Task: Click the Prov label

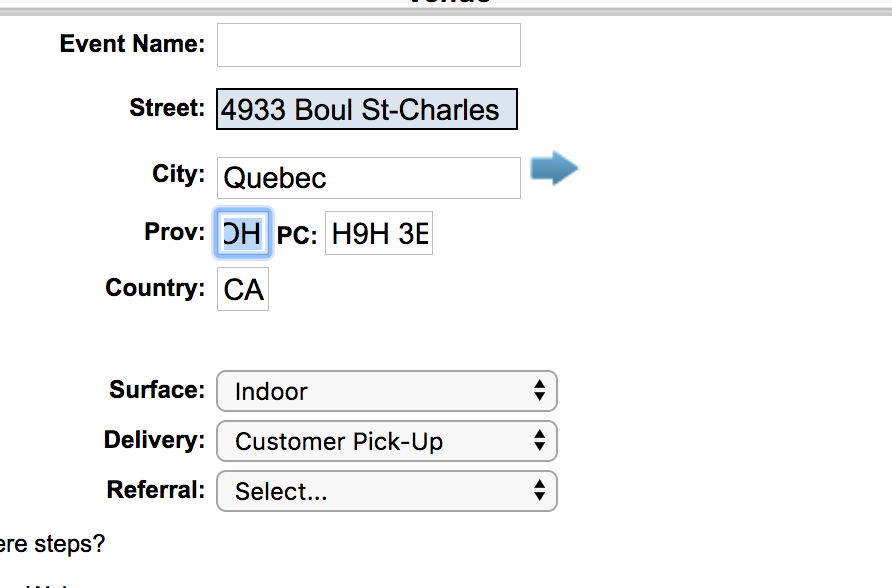Action: click(174, 232)
